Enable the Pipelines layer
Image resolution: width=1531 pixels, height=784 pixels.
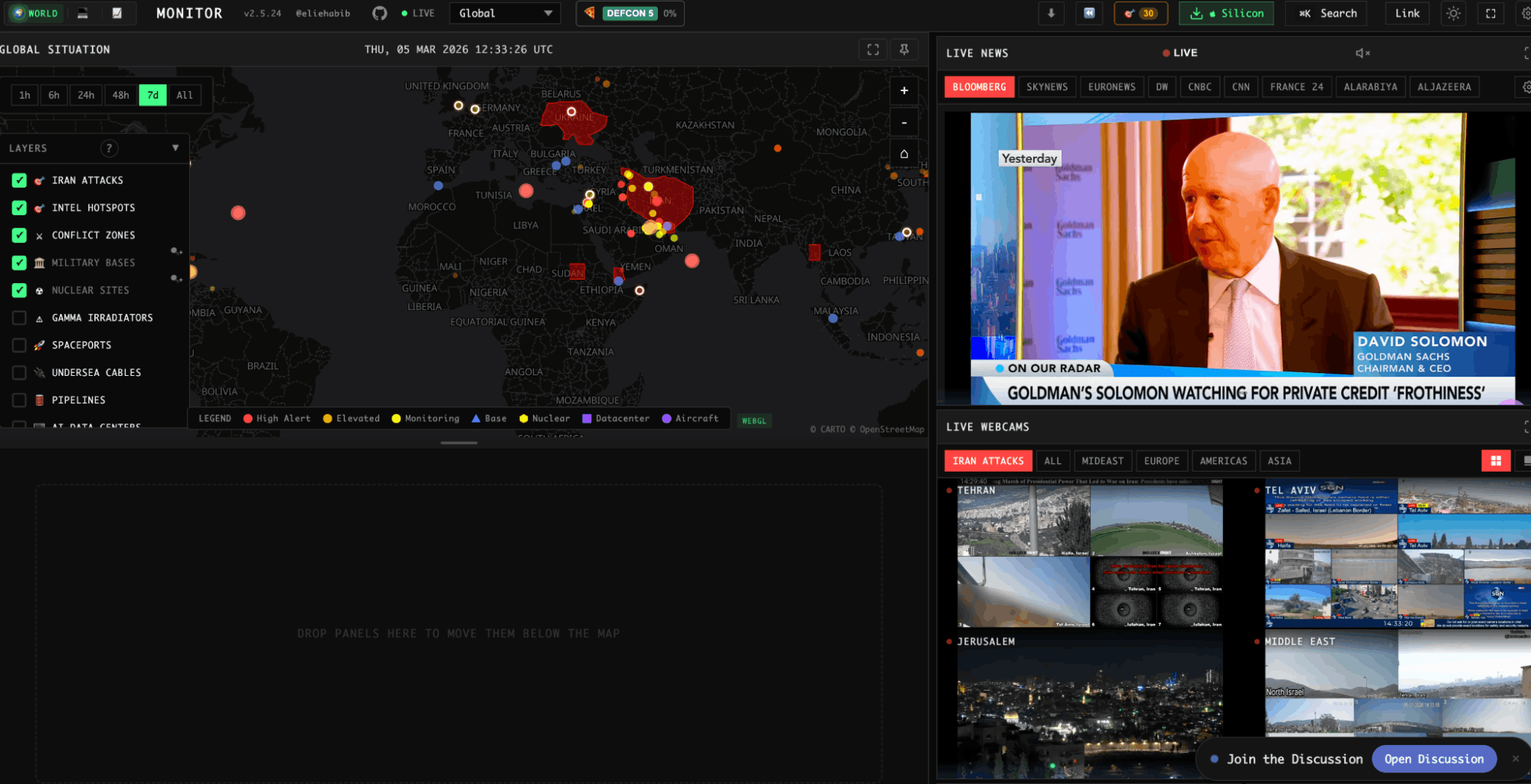click(19, 400)
